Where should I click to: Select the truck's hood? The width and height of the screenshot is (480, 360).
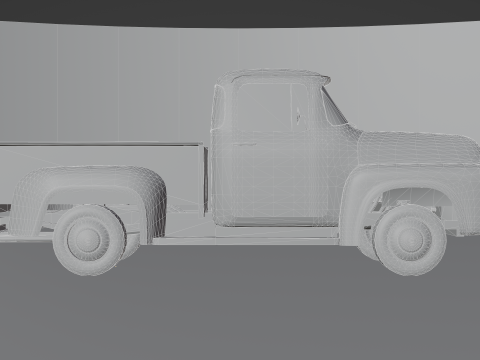[418, 147]
